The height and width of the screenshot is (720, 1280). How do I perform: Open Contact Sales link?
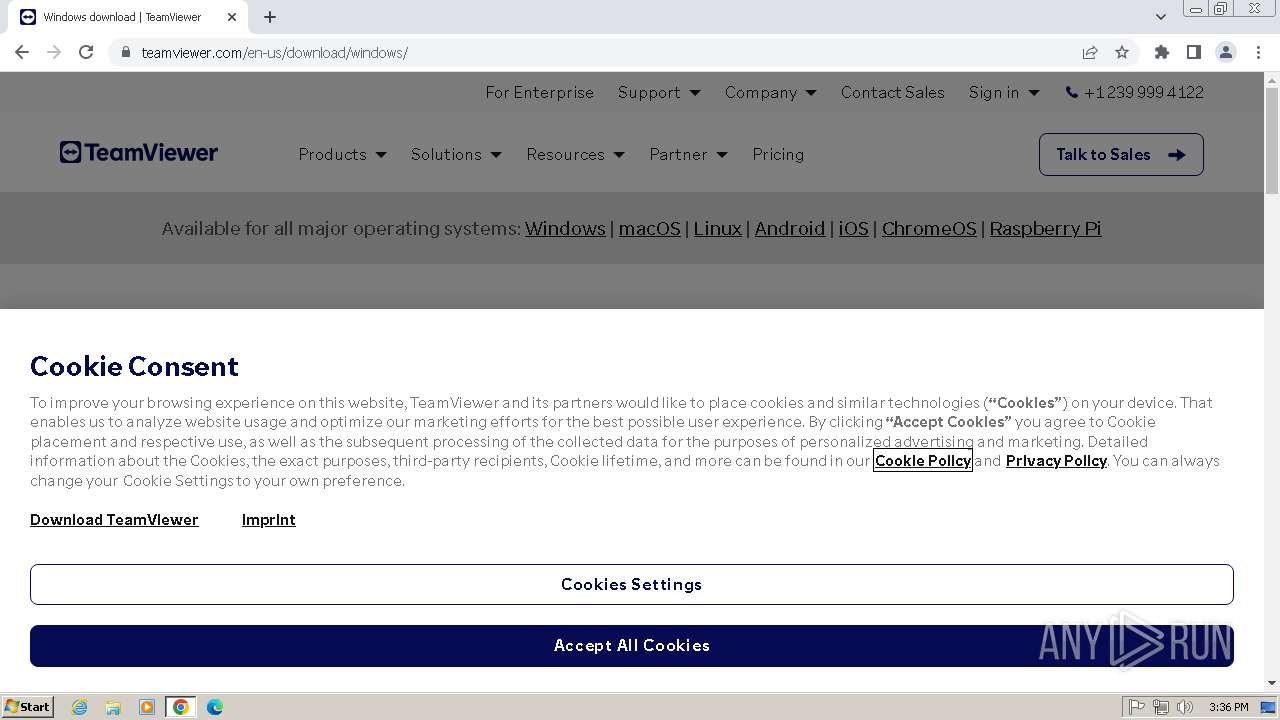click(892, 92)
